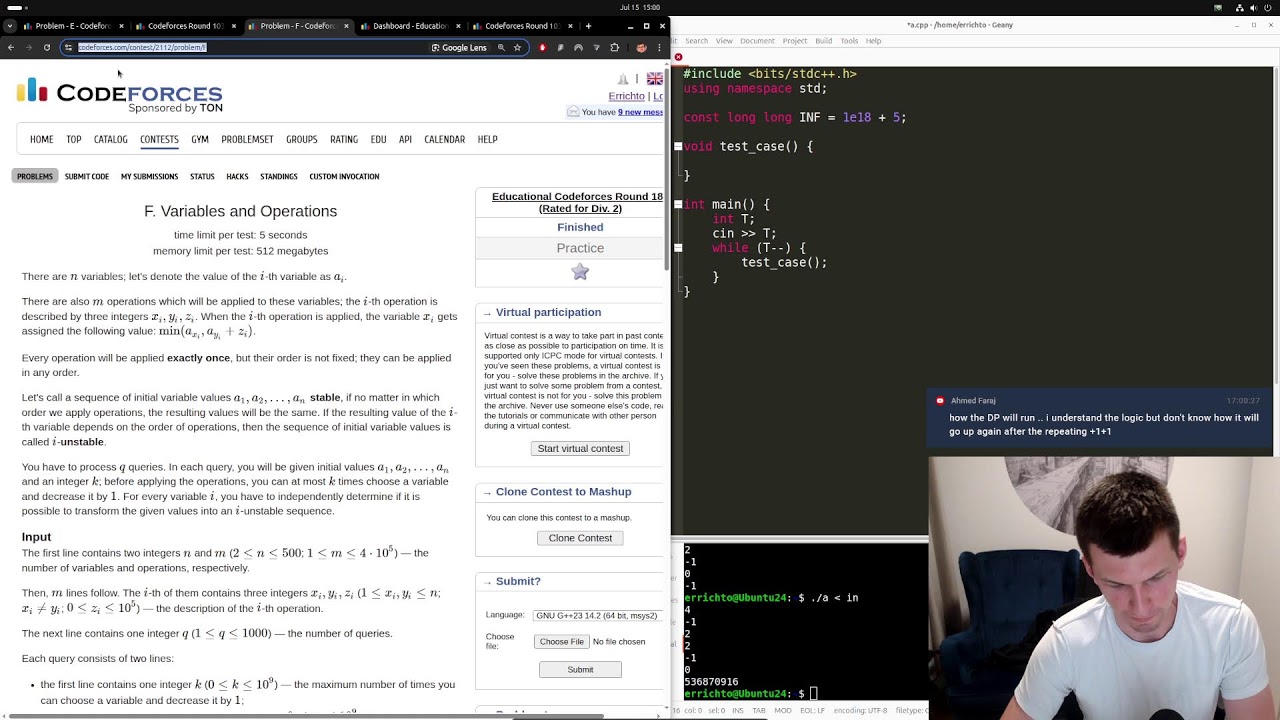This screenshot has height=720, width=1280.
Task: Open Help menu in Geany
Action: click(873, 41)
